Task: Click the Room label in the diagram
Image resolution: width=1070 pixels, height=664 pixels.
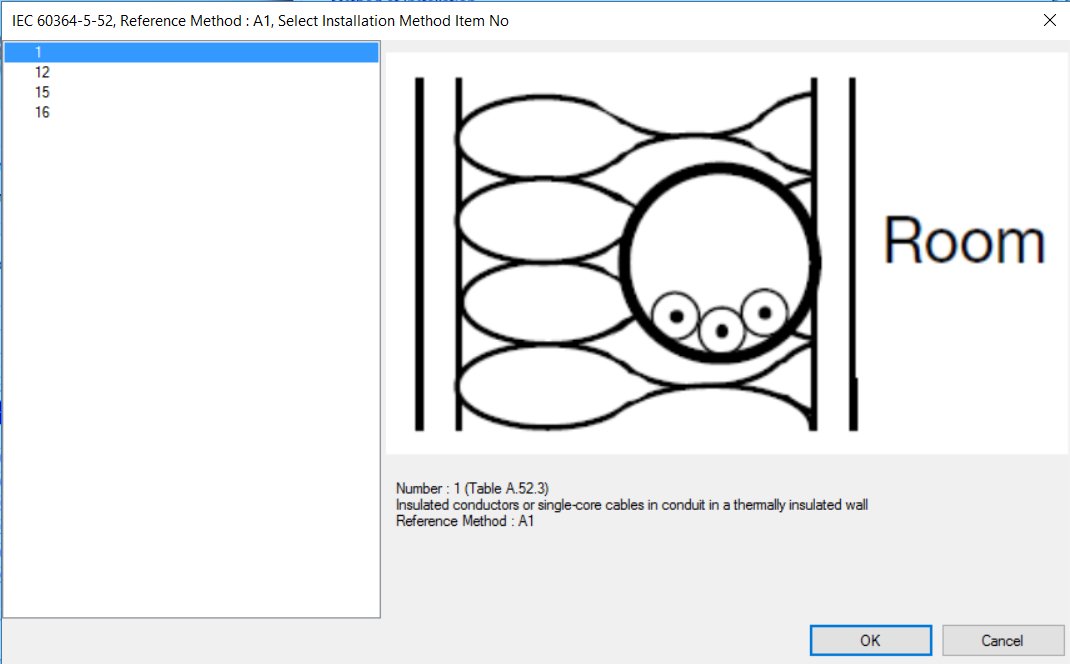Action: pyautogui.click(x=965, y=238)
